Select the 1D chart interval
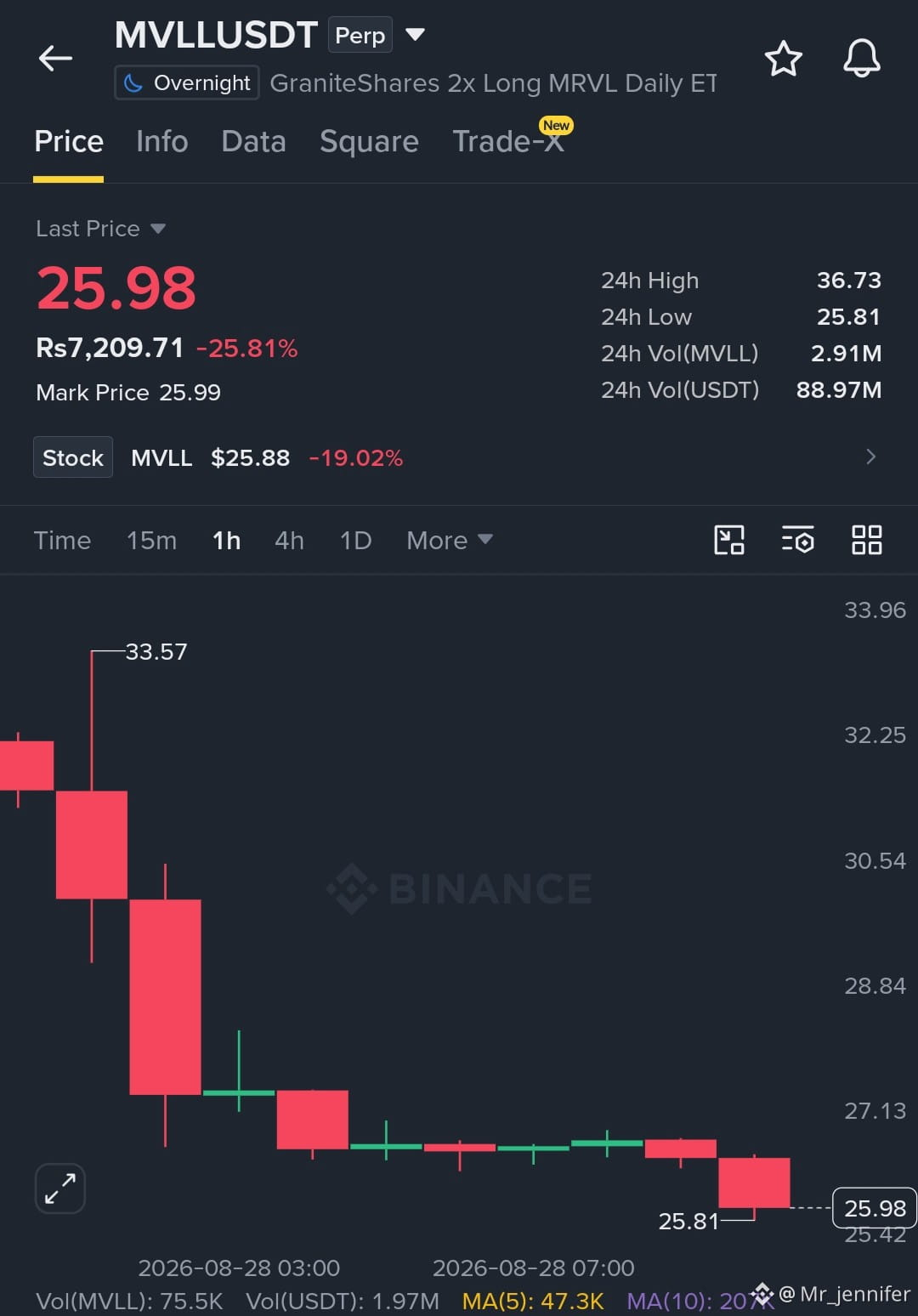The image size is (918, 1316). tap(355, 541)
